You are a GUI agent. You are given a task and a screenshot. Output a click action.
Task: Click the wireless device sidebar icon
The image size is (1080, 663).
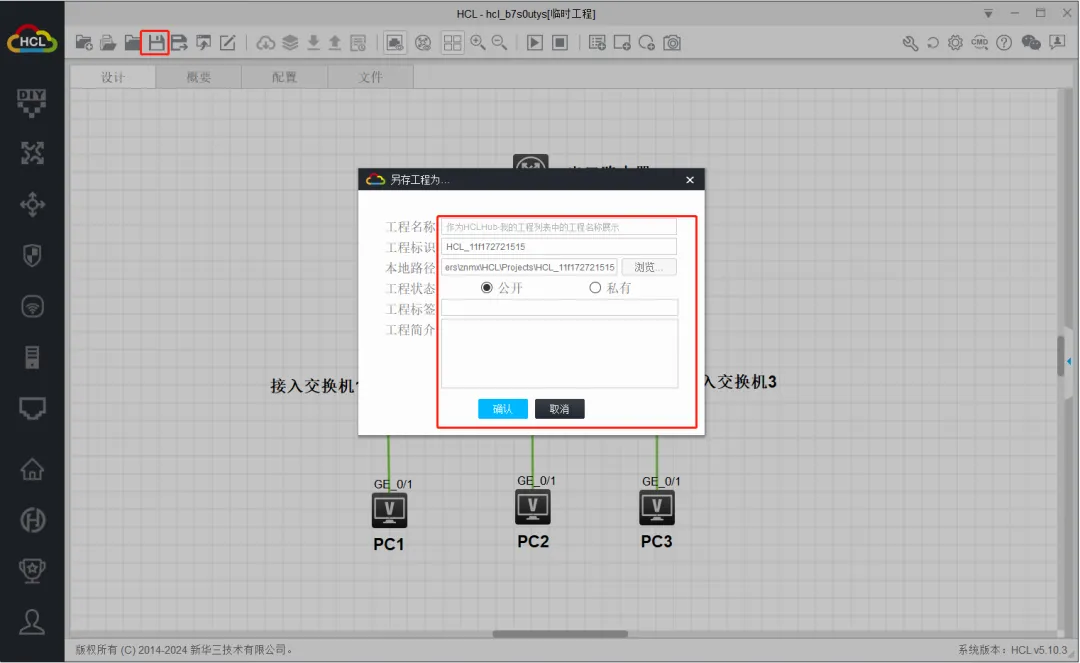[32, 306]
